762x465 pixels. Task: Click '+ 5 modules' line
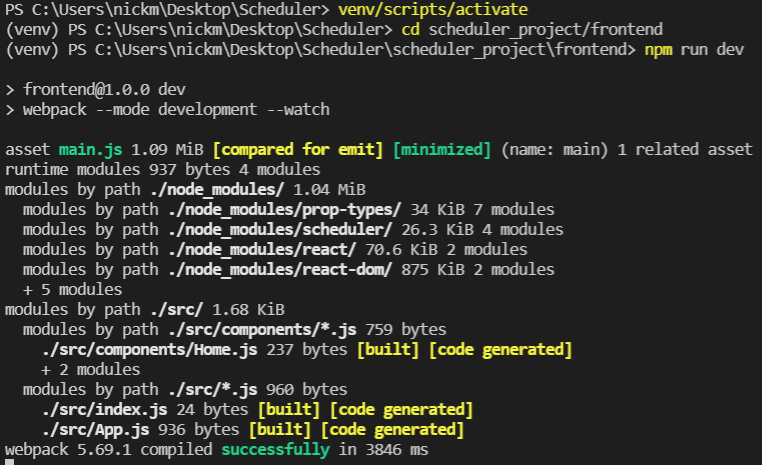coord(72,290)
